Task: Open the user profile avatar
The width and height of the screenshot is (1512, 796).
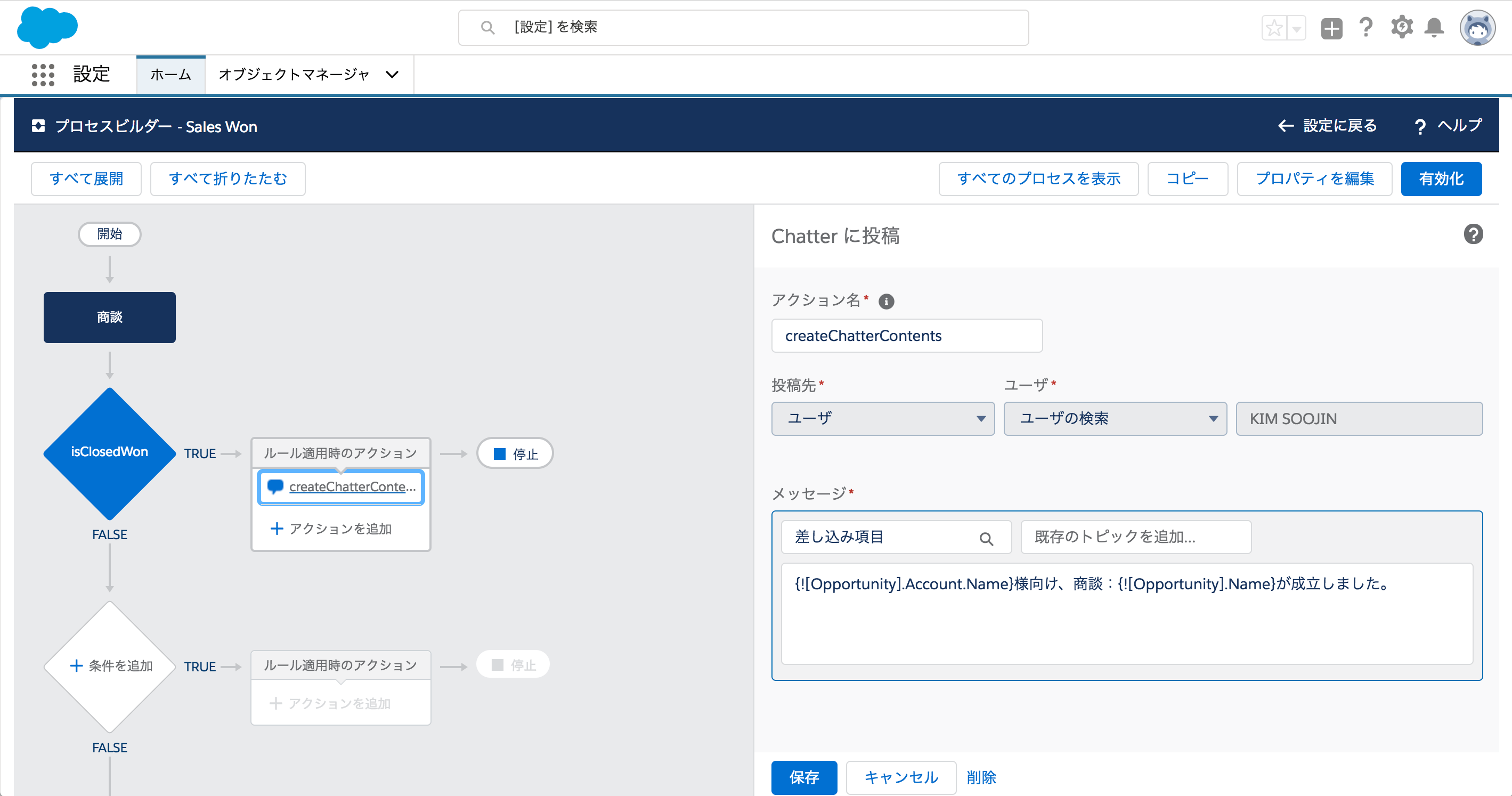Action: pyautogui.click(x=1477, y=28)
